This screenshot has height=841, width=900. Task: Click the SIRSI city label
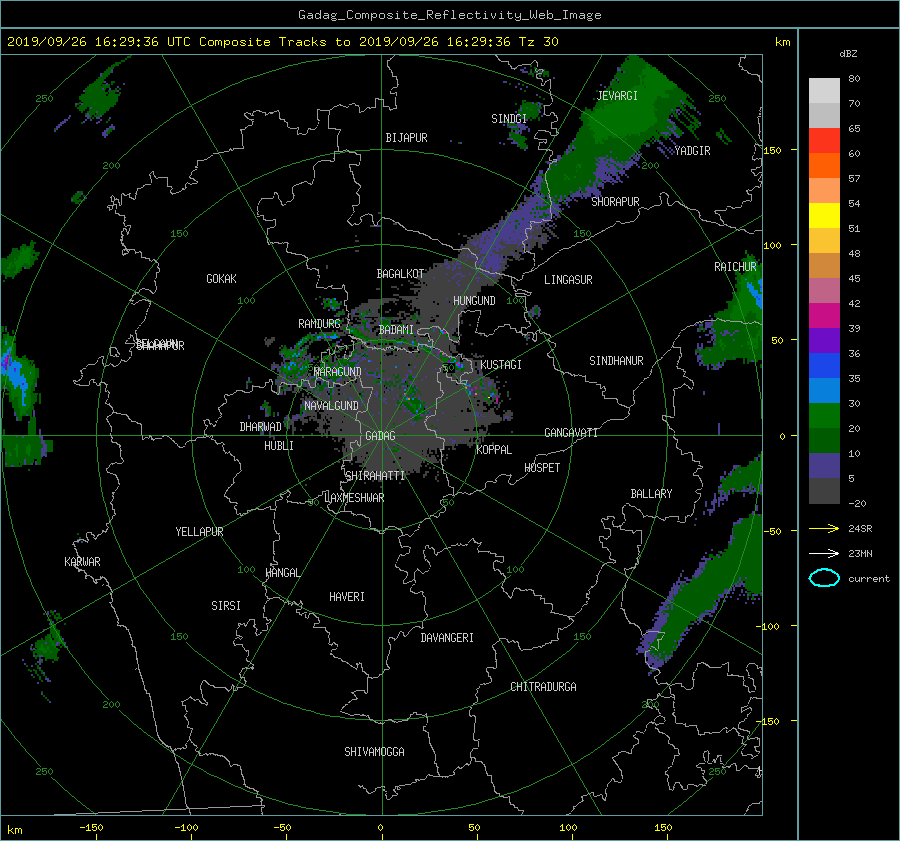click(x=226, y=606)
